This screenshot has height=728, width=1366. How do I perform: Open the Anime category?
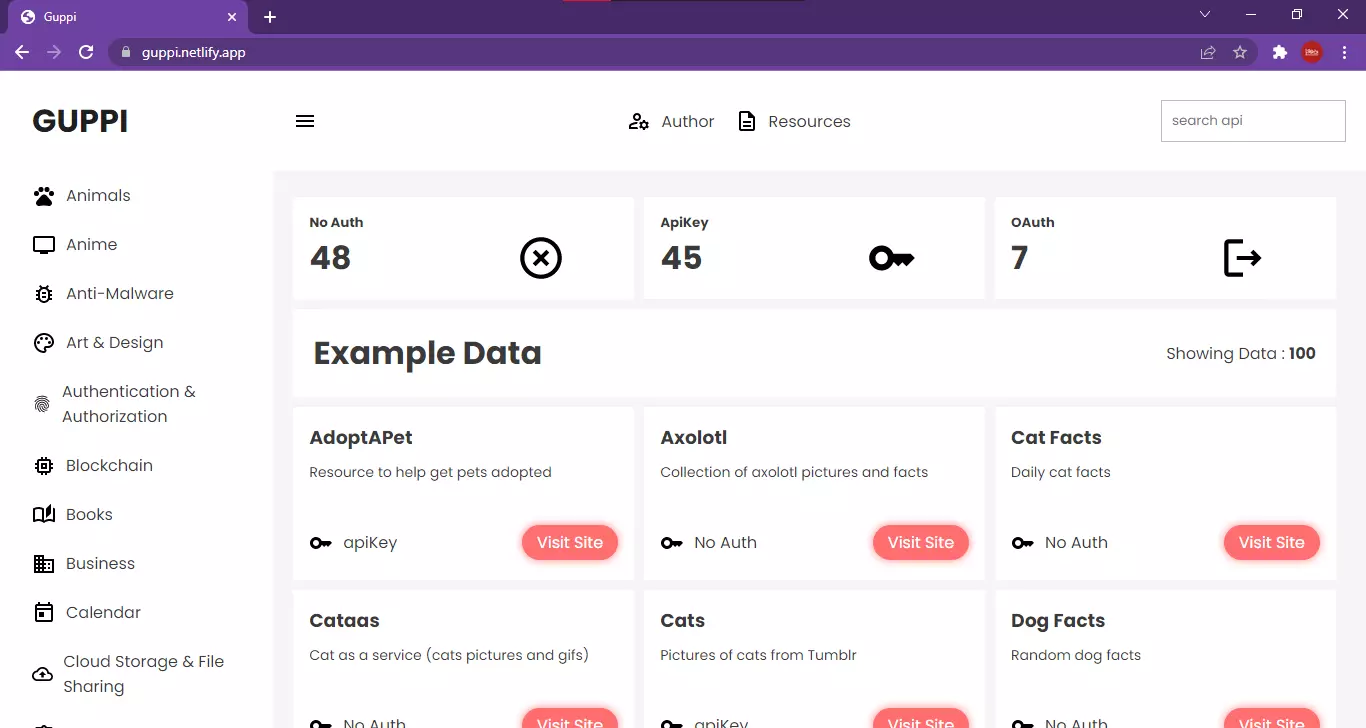91,245
